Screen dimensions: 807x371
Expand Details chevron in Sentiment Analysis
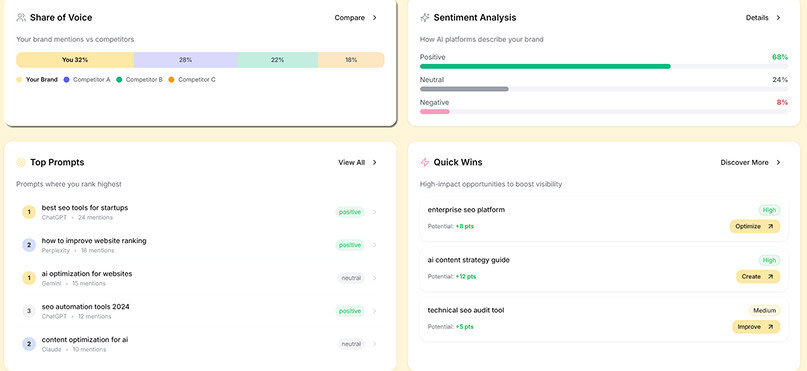click(x=778, y=17)
